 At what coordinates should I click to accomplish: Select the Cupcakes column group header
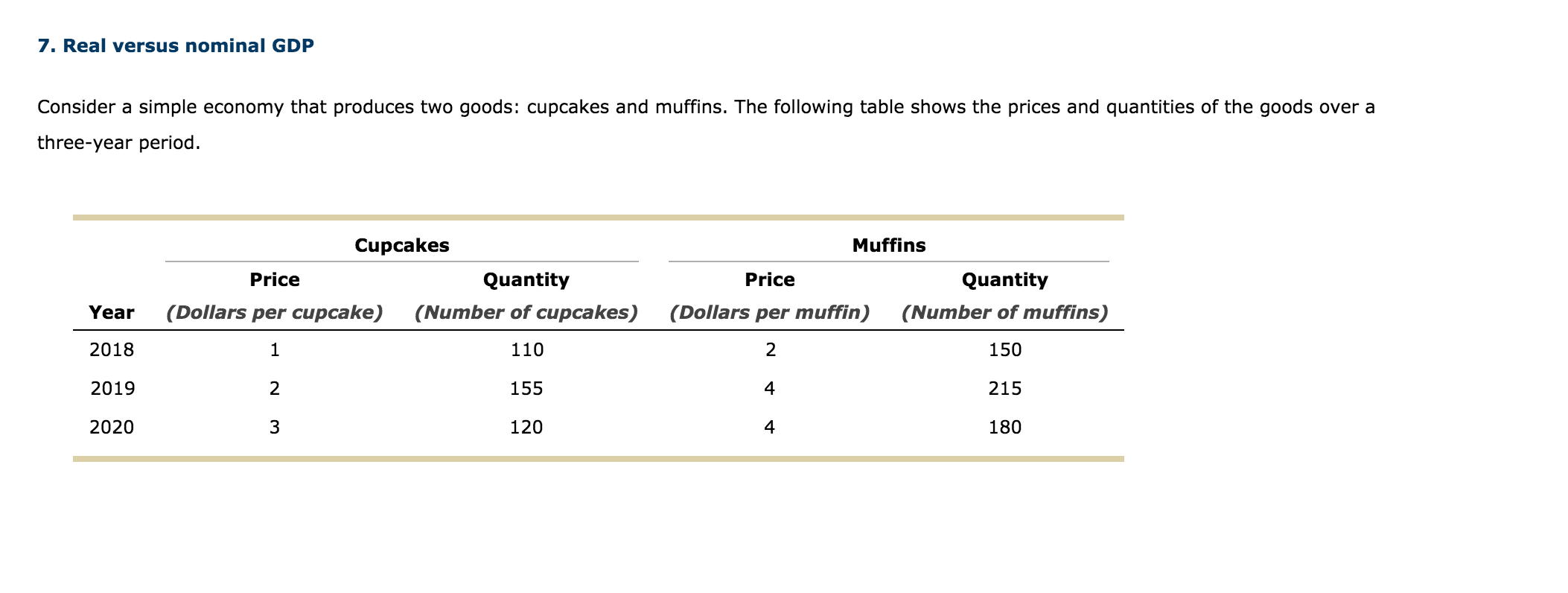(402, 245)
